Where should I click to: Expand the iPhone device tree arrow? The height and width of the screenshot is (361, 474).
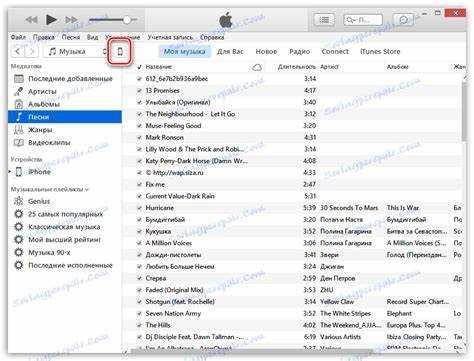pyautogui.click(x=10, y=172)
